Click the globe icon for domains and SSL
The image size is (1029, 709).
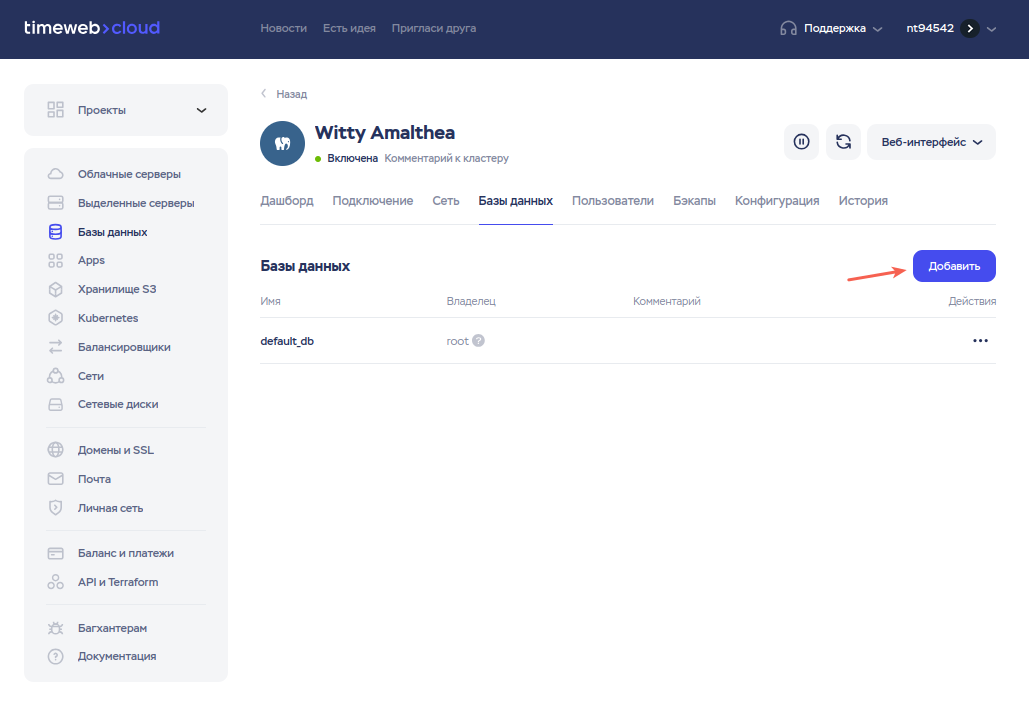click(56, 450)
